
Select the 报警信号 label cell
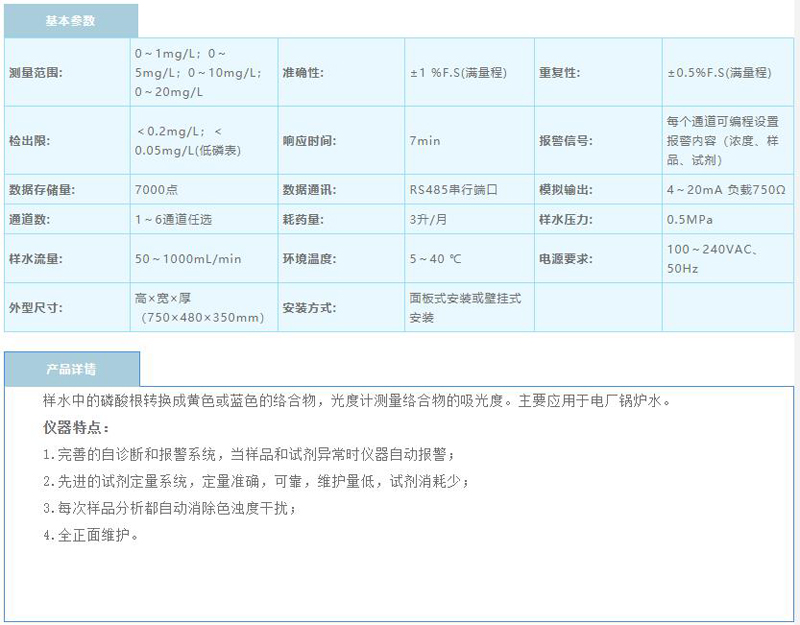[x=566, y=141]
